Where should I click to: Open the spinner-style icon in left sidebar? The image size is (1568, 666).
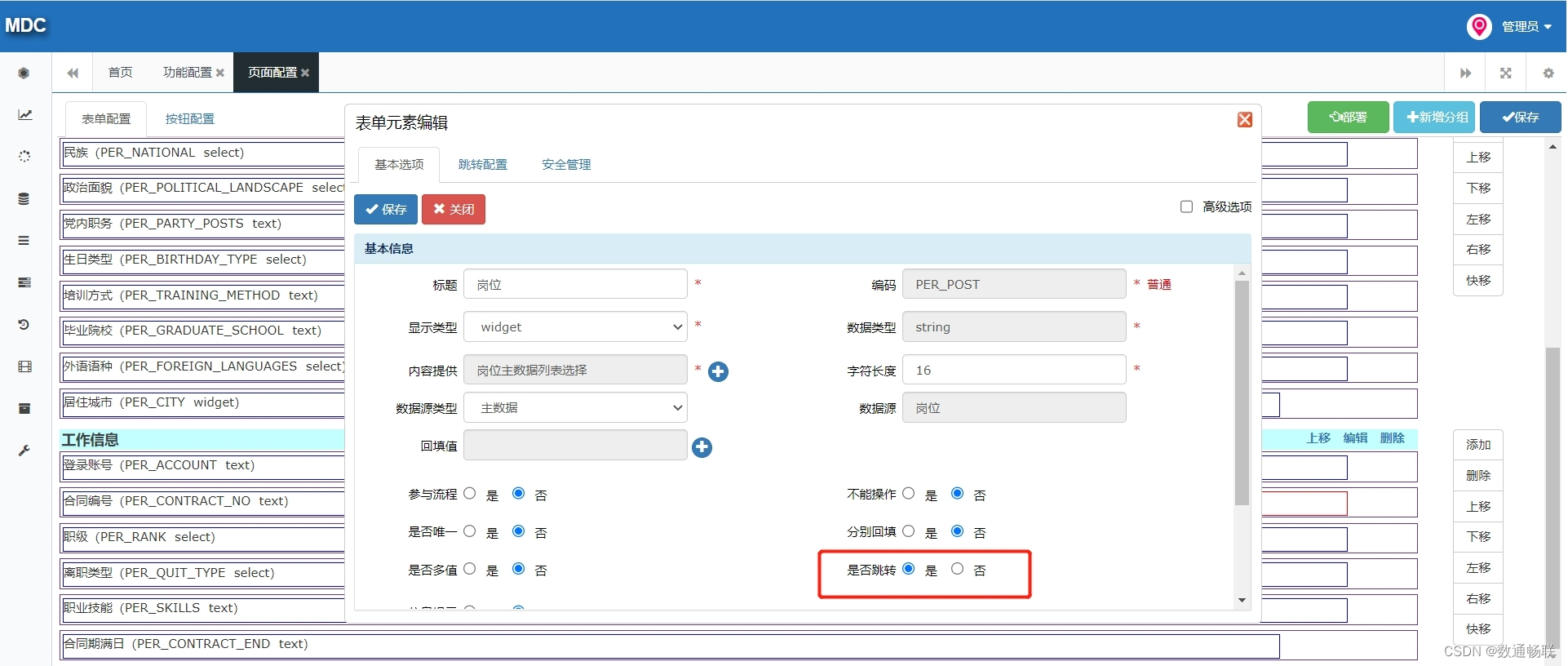(24, 156)
